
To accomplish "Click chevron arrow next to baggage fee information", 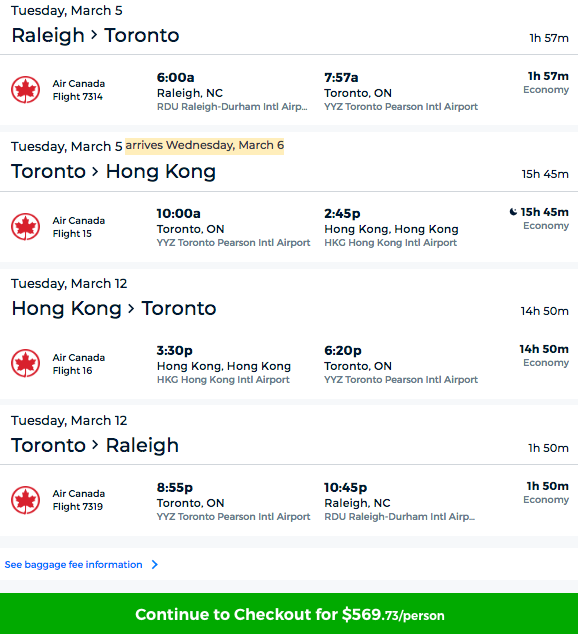I will click(x=155, y=564).
